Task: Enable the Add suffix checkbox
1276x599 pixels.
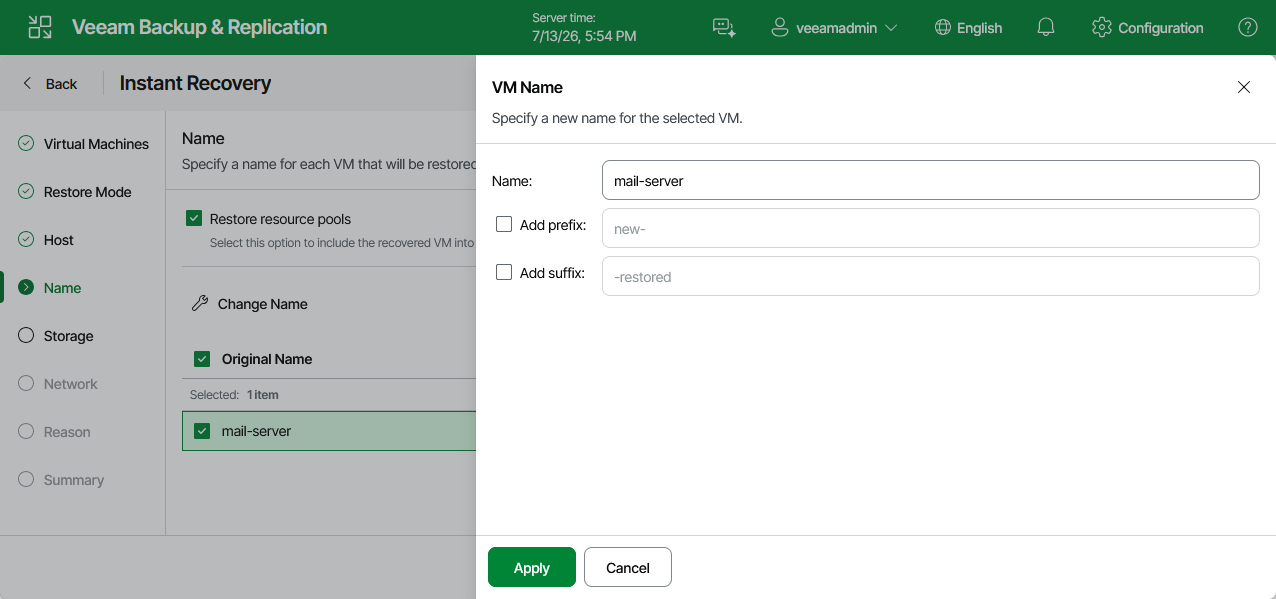Action: click(504, 273)
